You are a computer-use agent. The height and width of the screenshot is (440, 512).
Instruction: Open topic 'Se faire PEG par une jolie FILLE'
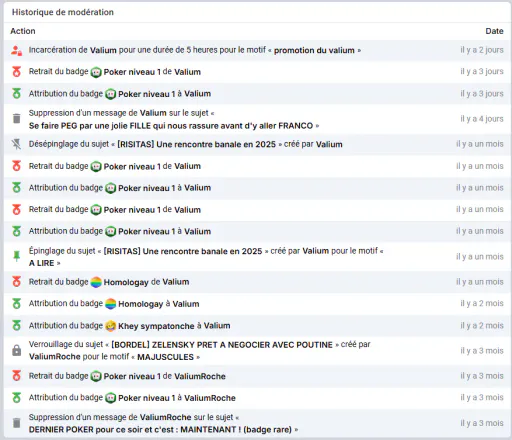pos(171,126)
